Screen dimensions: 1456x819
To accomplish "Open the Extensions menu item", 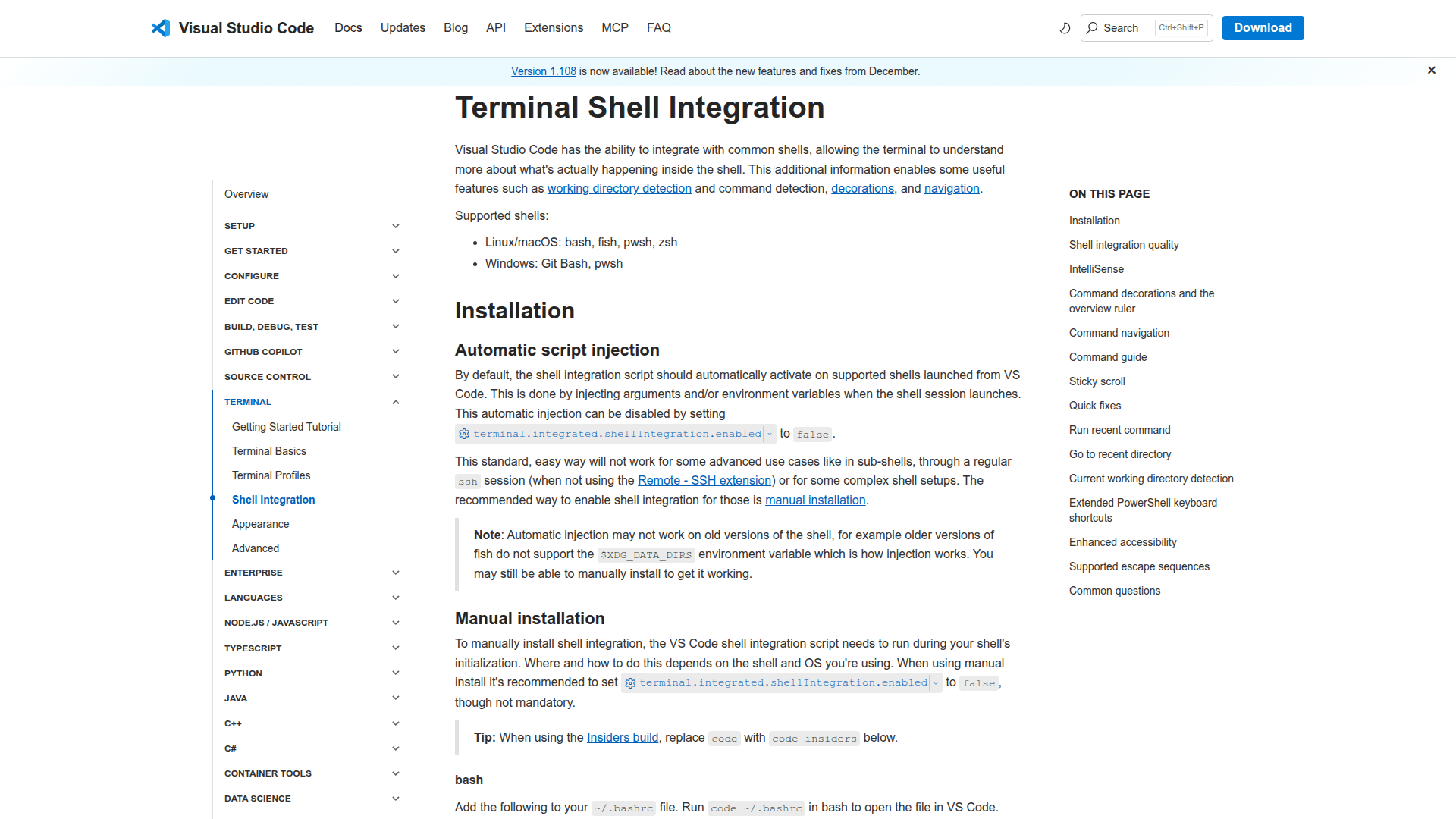I will [553, 27].
